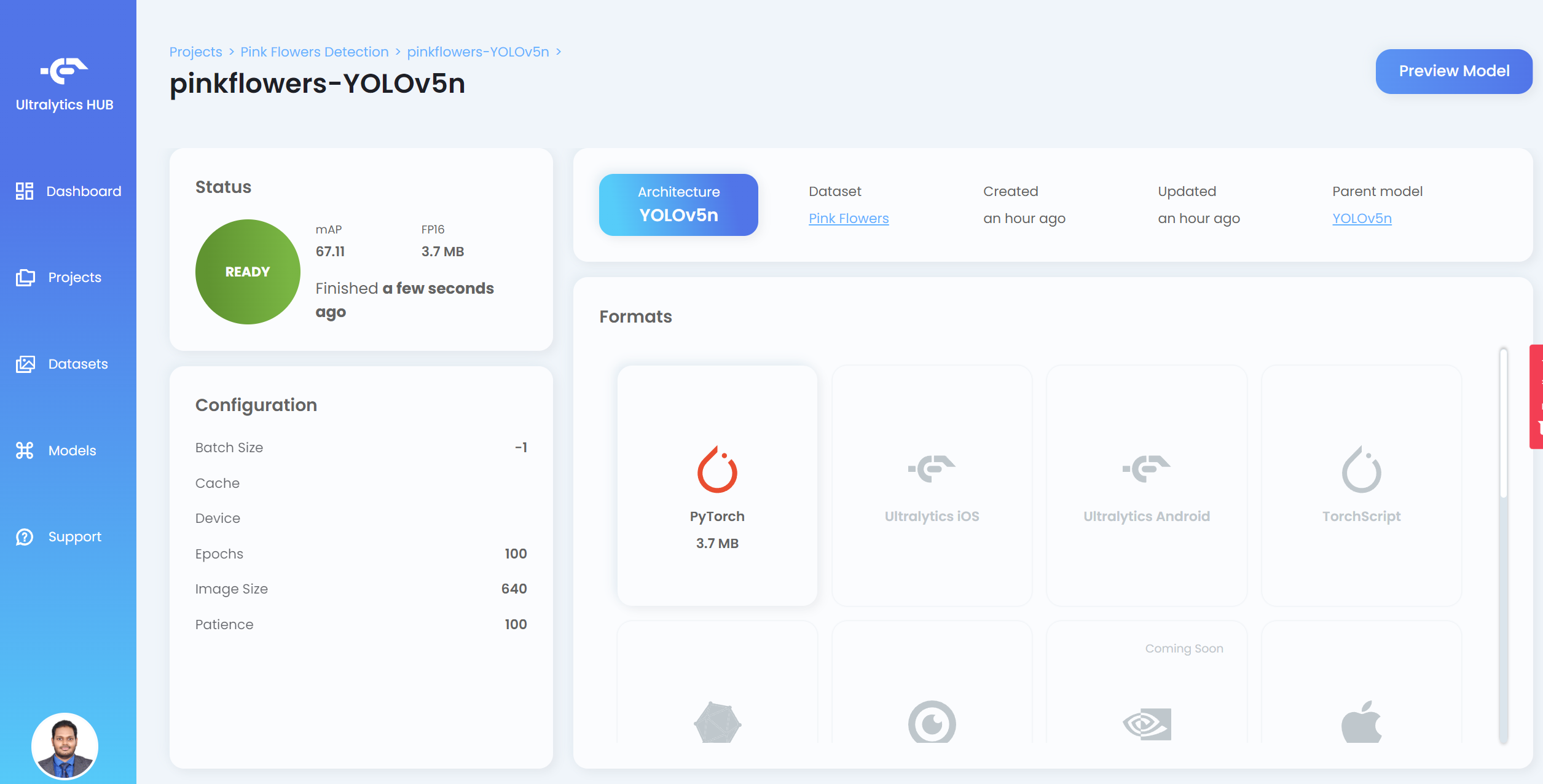This screenshot has width=1543, height=784.
Task: Click the mAP value 67.11
Action: (x=330, y=251)
